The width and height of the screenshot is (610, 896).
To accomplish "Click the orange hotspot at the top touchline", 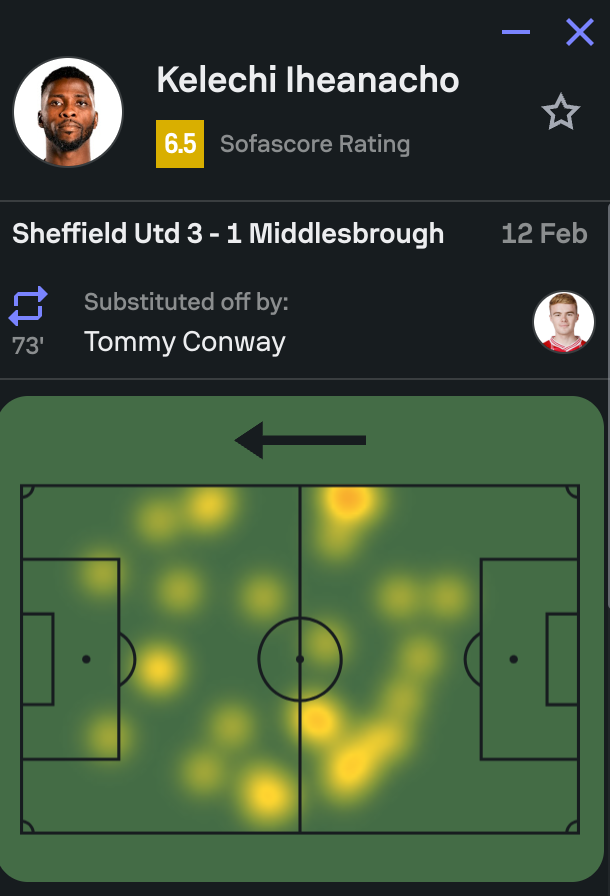I will [x=347, y=497].
